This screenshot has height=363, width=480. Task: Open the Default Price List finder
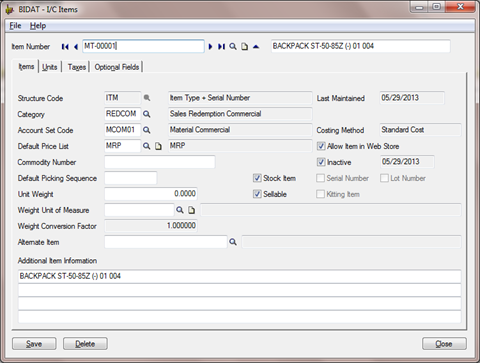click(147, 146)
